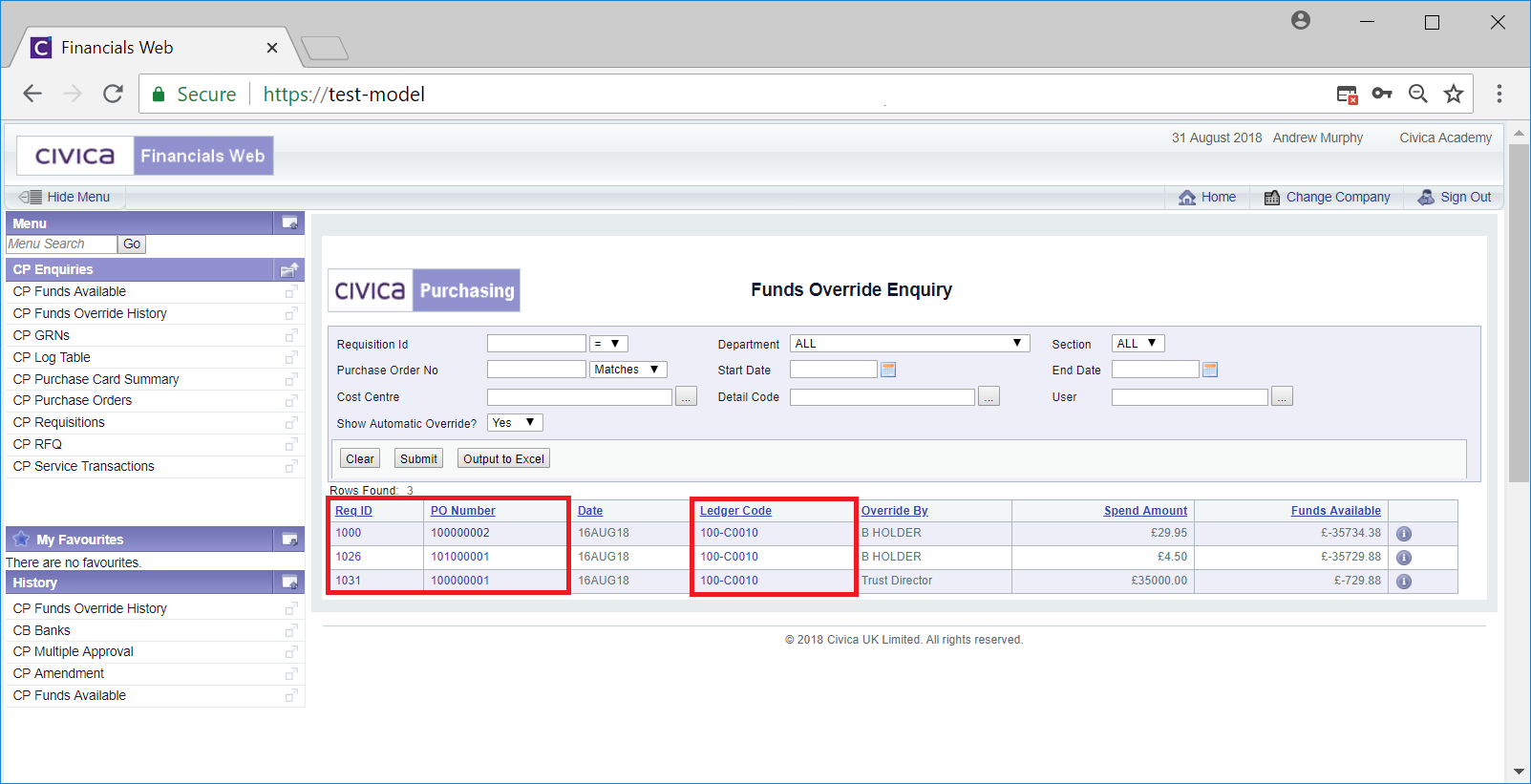Image resolution: width=1531 pixels, height=784 pixels.
Task: Expand the Section ALL dropdown
Action: (x=1138, y=344)
